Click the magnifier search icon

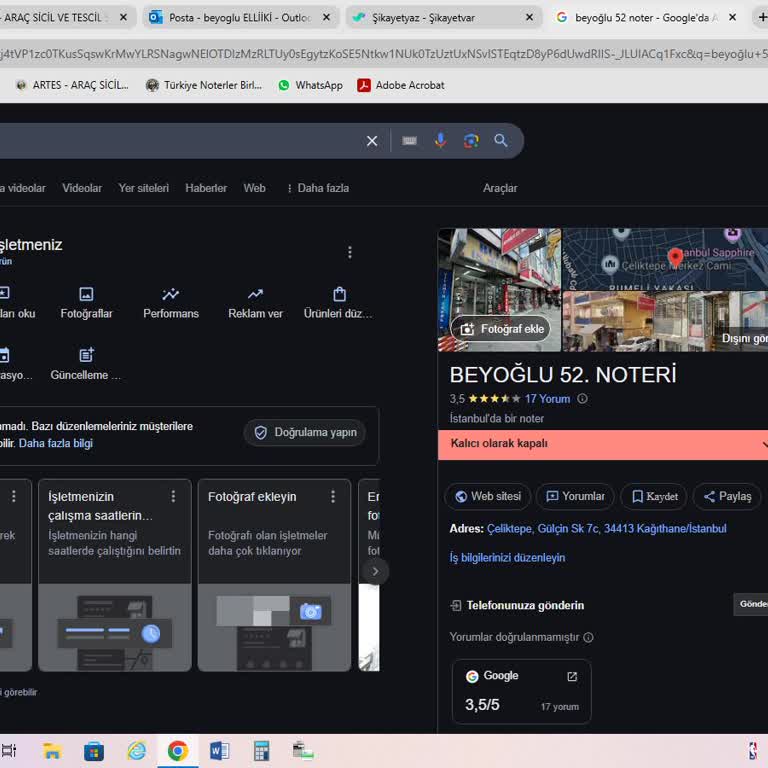pos(501,141)
